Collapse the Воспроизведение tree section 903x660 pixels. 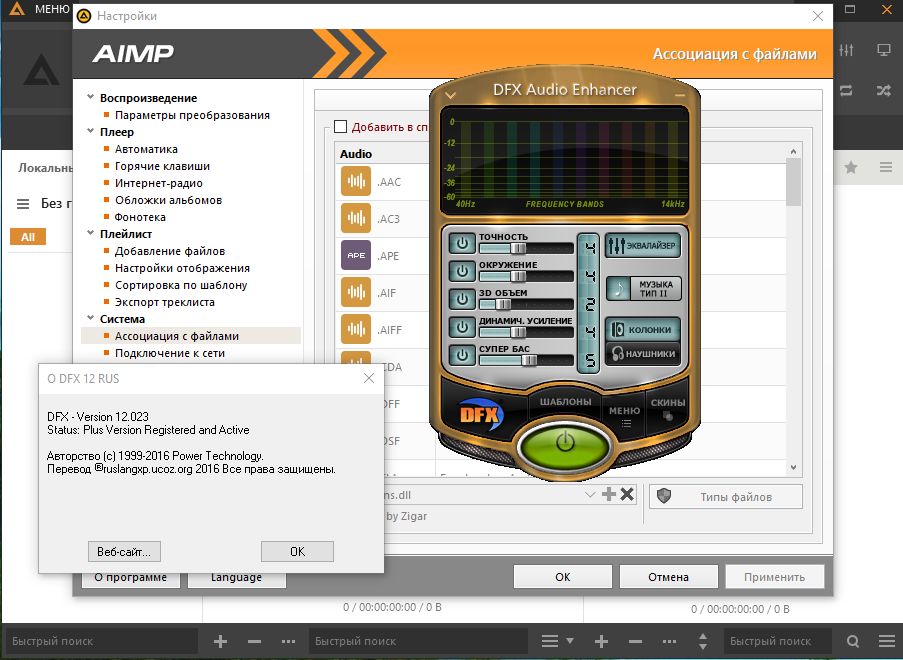[90, 97]
